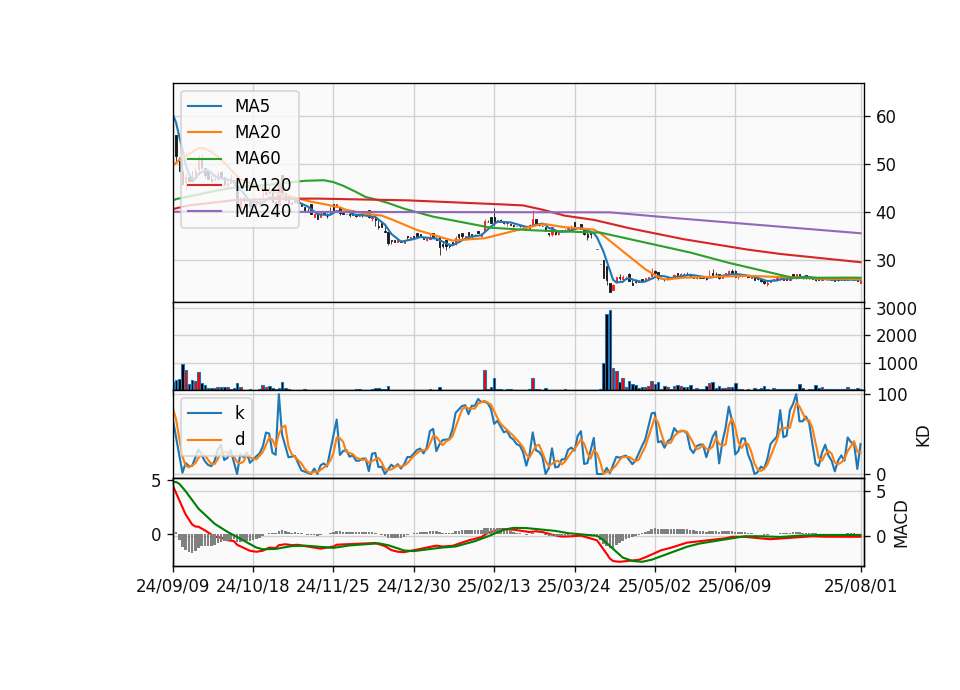Click the 25/05/02 date label
The height and width of the screenshot is (690, 960).
point(654,586)
